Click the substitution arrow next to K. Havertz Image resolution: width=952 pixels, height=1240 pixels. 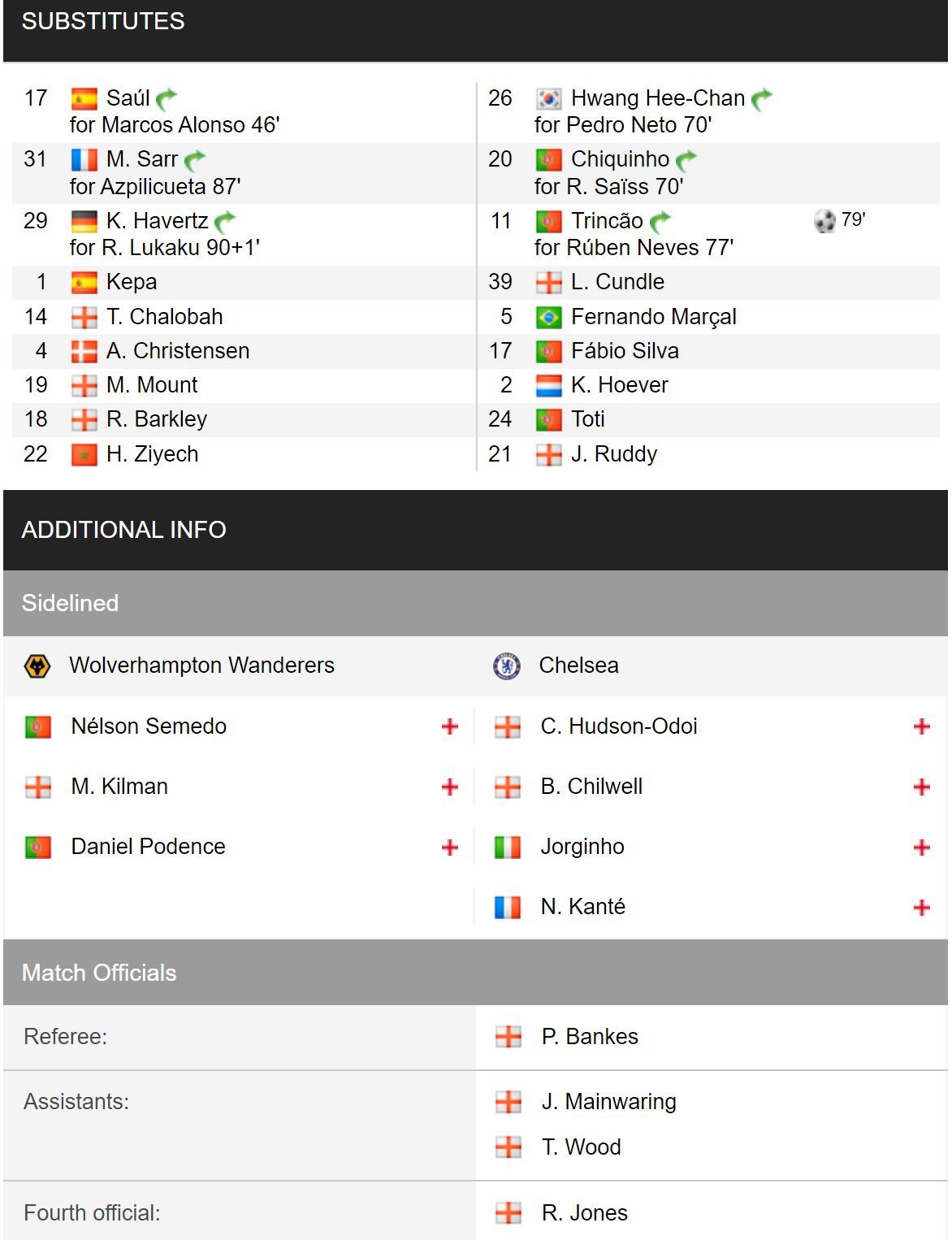coord(225,222)
